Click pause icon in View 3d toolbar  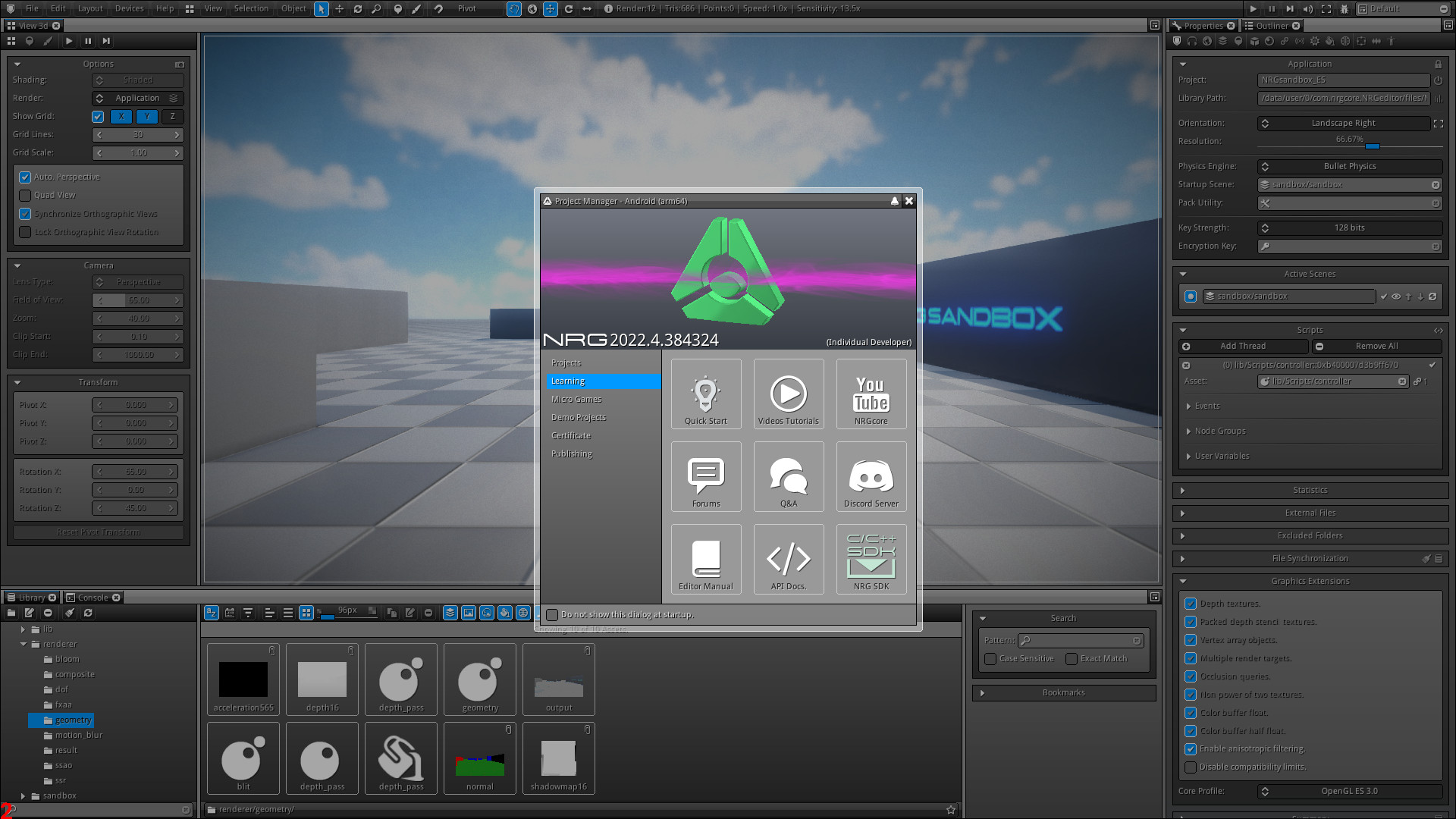point(88,41)
